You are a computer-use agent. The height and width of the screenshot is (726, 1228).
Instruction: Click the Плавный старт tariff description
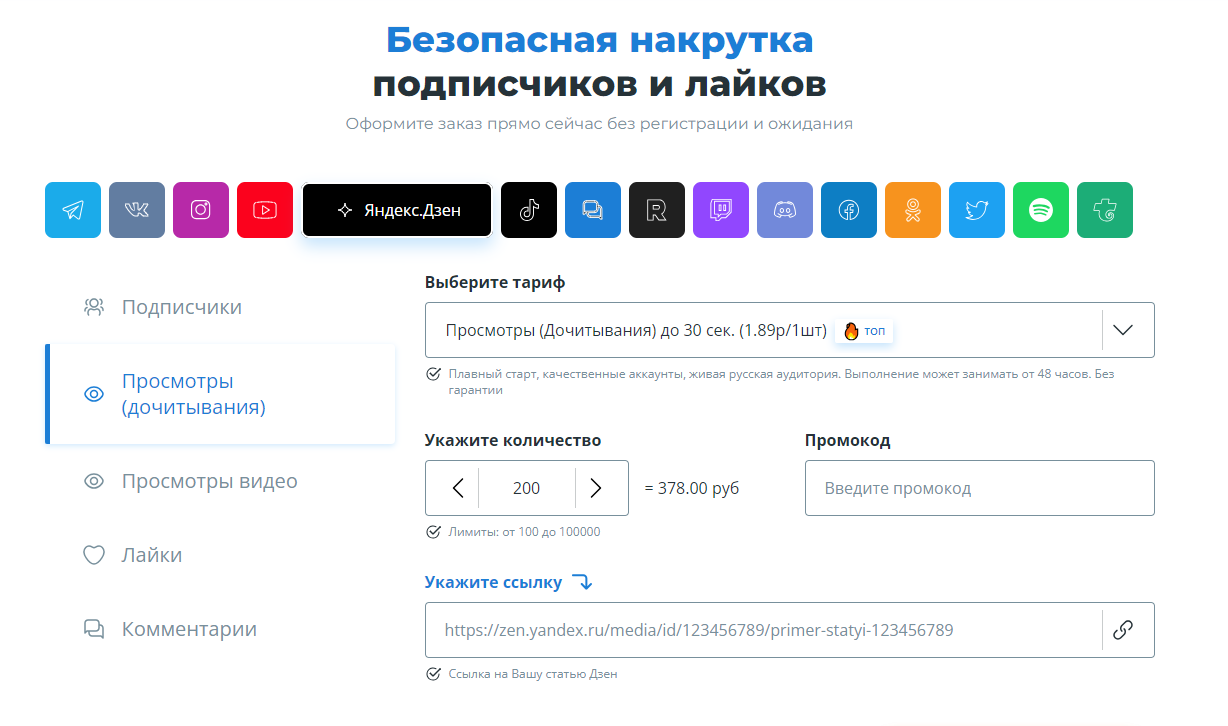click(781, 382)
